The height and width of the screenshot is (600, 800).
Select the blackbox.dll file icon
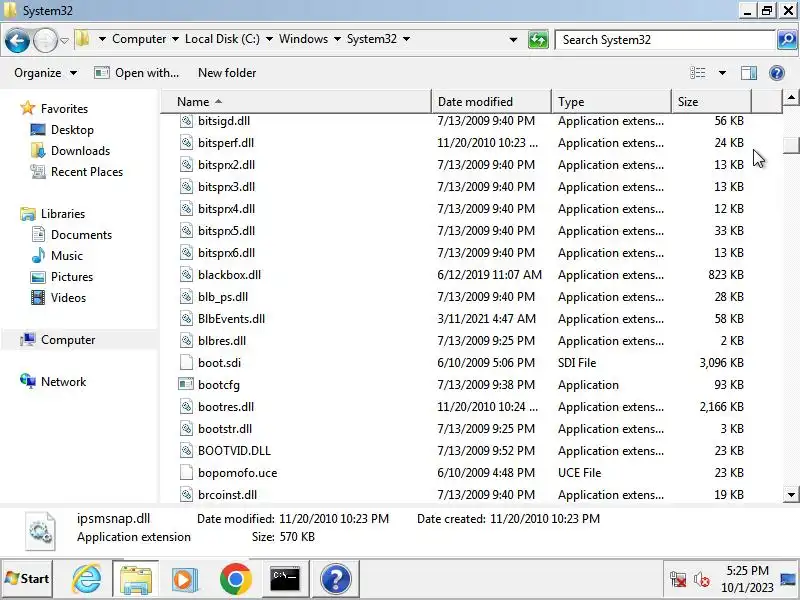186,275
